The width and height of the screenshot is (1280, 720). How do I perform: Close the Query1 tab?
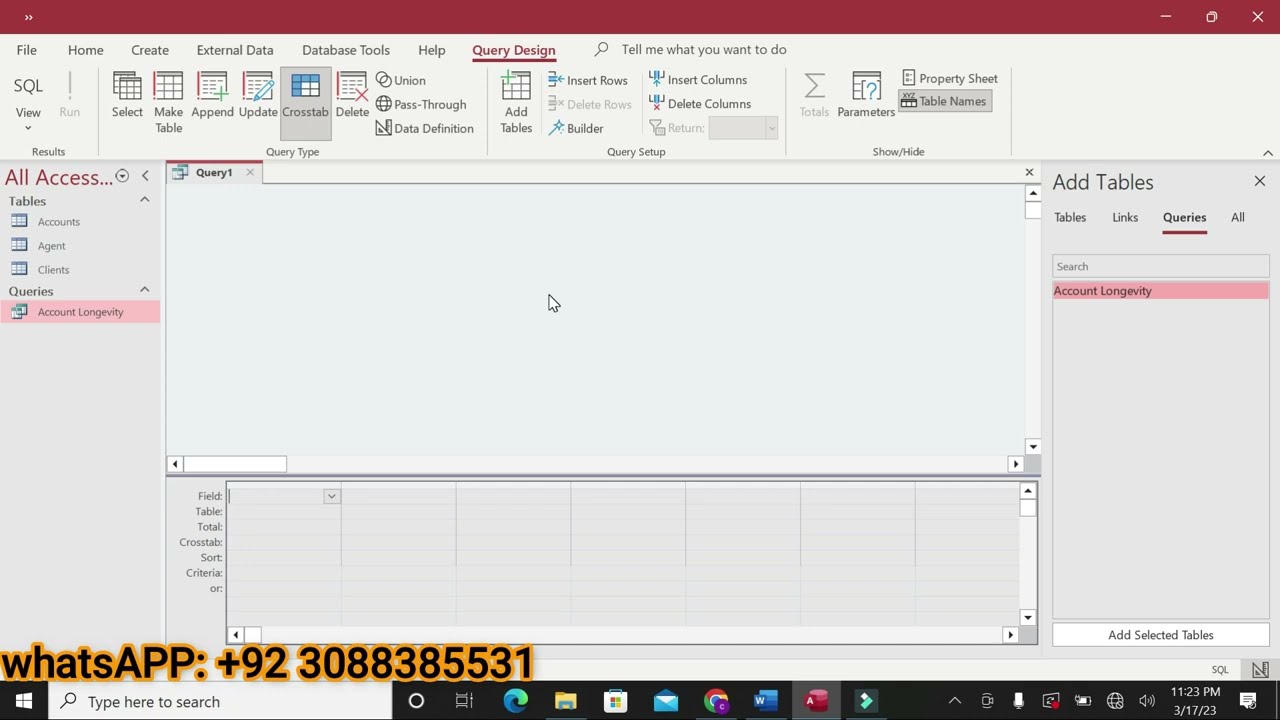pyautogui.click(x=250, y=172)
